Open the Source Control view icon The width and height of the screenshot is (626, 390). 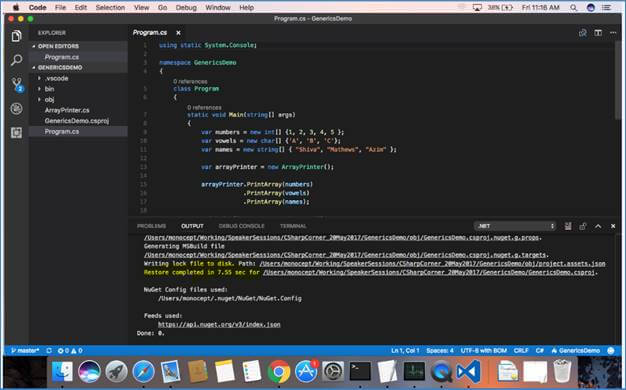click(x=17, y=84)
